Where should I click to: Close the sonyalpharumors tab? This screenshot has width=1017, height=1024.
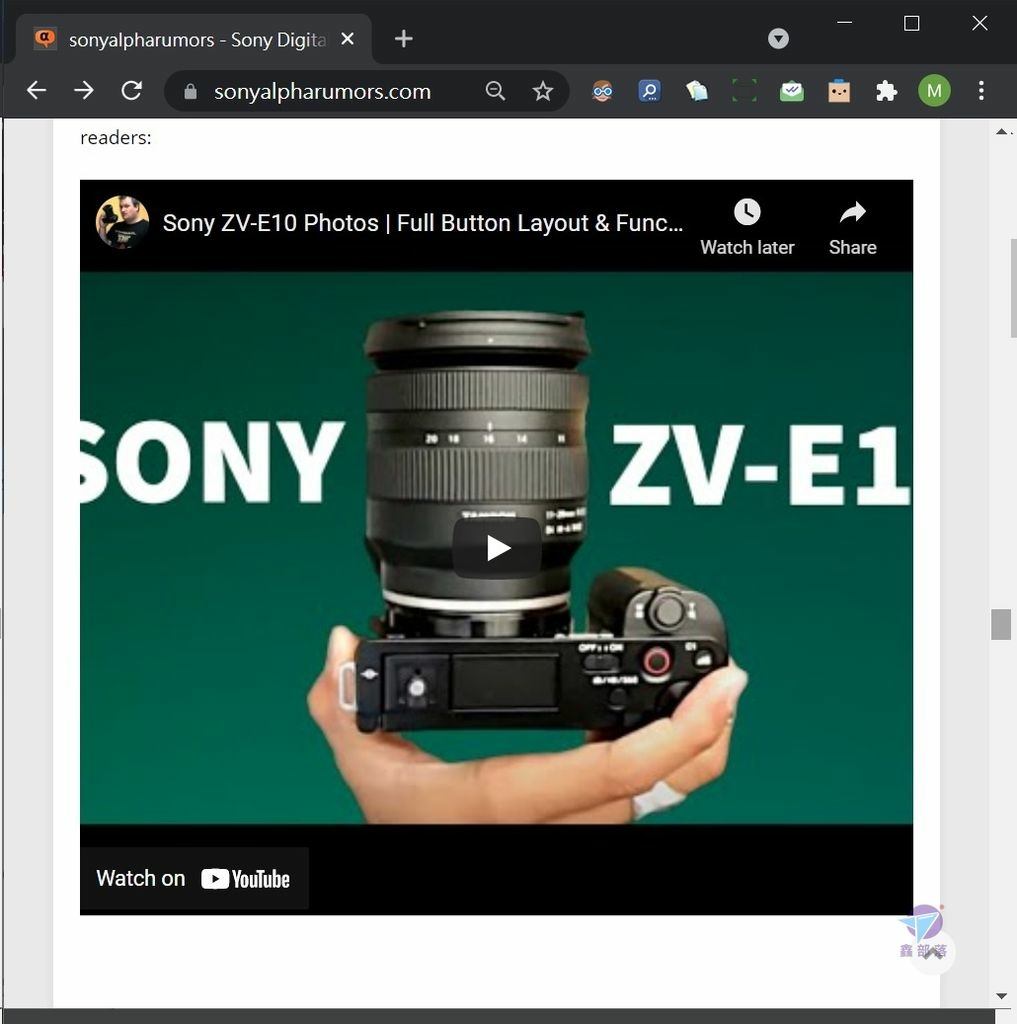[x=347, y=39]
